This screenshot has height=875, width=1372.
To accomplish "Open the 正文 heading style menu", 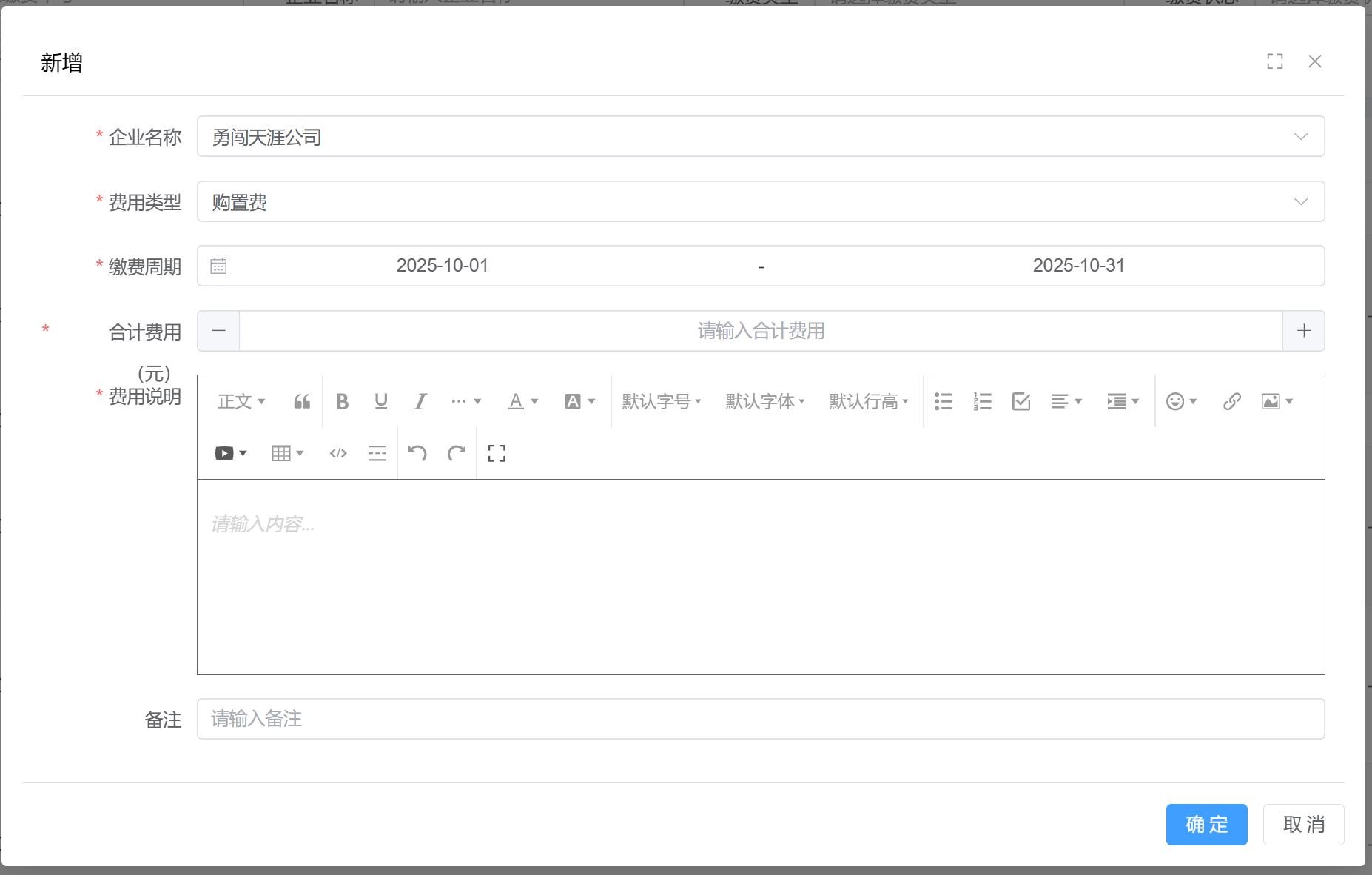I will (x=241, y=401).
